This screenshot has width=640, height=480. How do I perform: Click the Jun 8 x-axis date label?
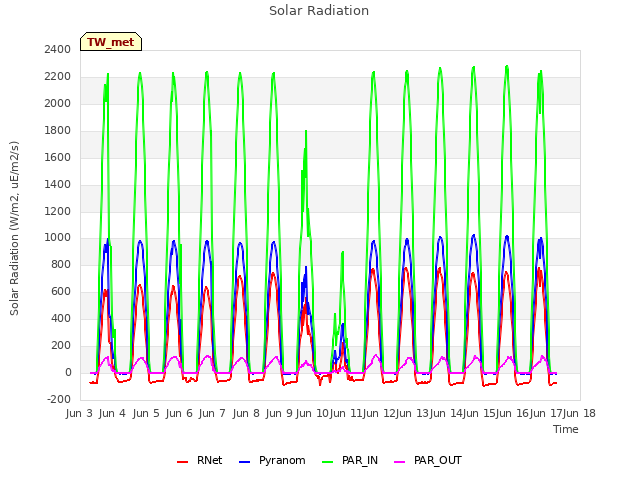(246, 413)
